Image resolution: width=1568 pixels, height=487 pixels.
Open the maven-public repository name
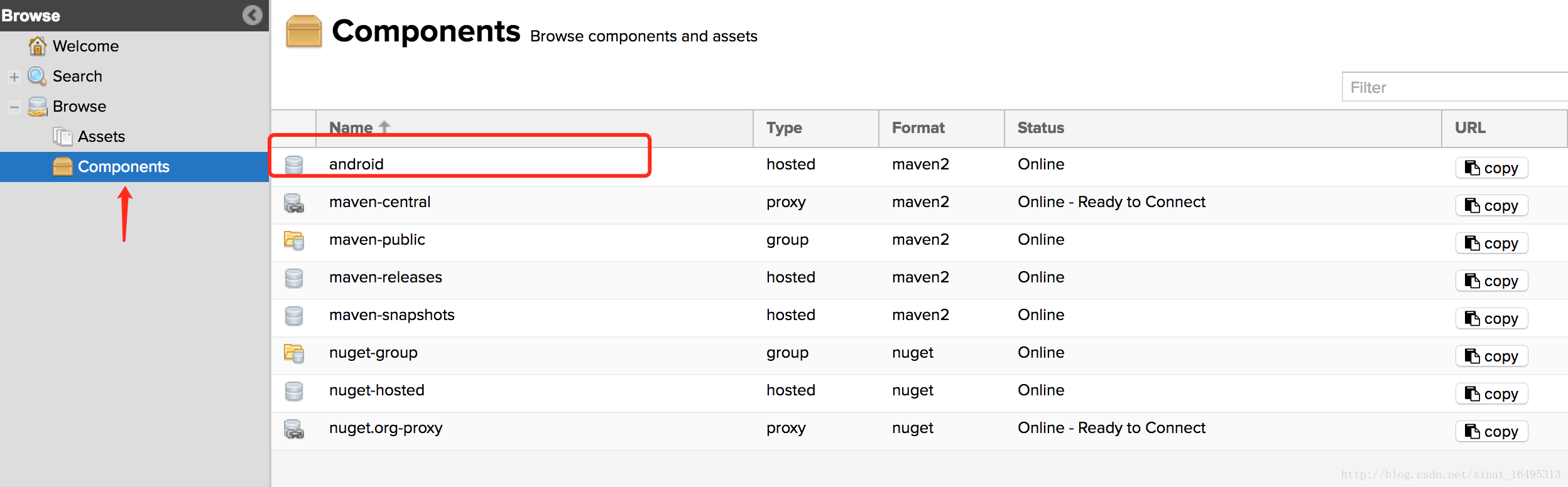pyautogui.click(x=377, y=240)
